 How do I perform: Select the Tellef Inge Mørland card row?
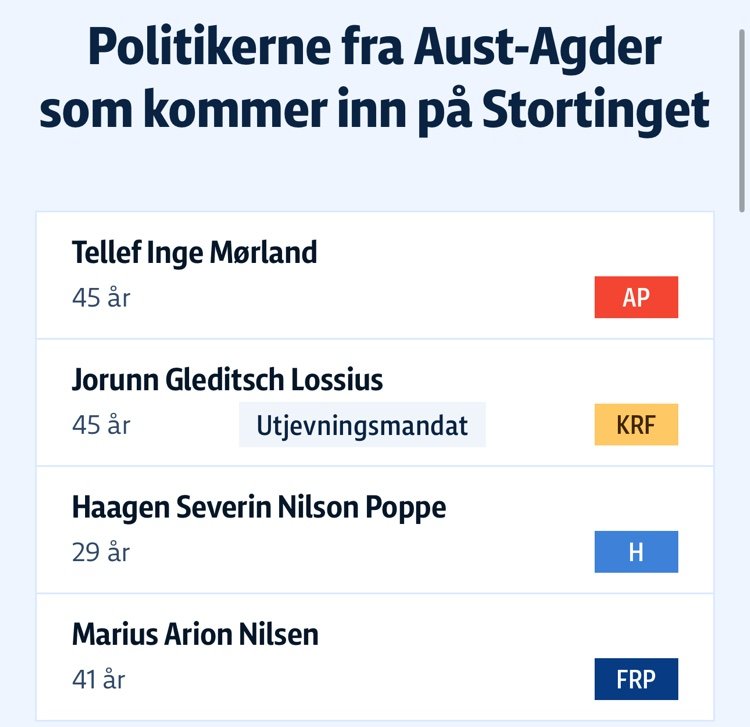[375, 275]
